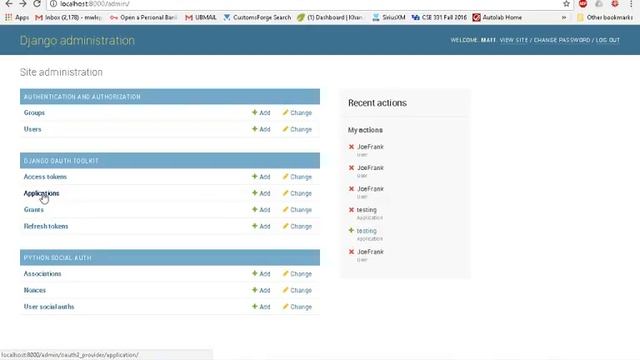This screenshot has width=640, height=360.
Task: Open Django OAuth Toolkit section header
Action: point(61,161)
